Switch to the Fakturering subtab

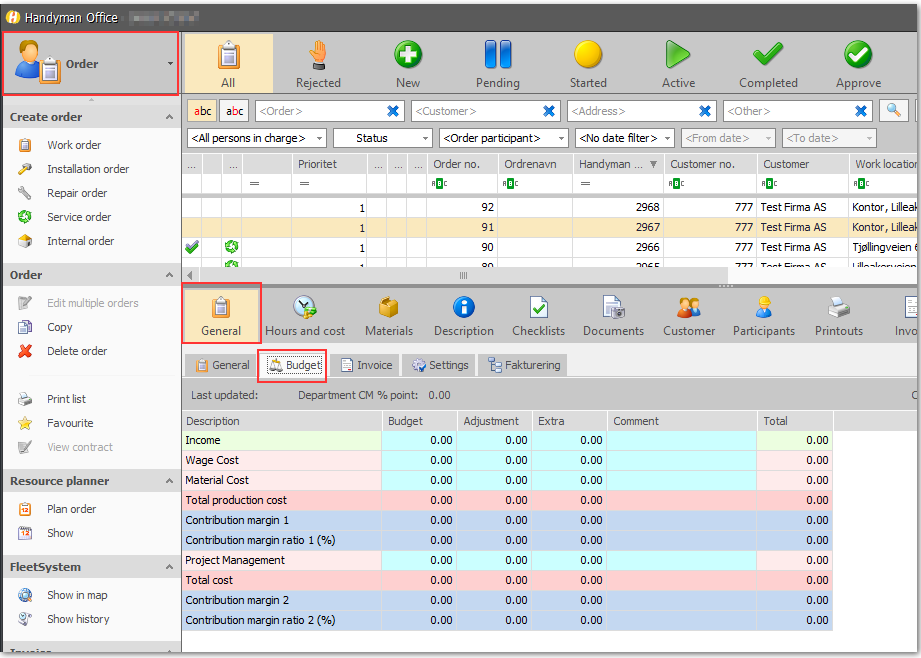(x=525, y=365)
